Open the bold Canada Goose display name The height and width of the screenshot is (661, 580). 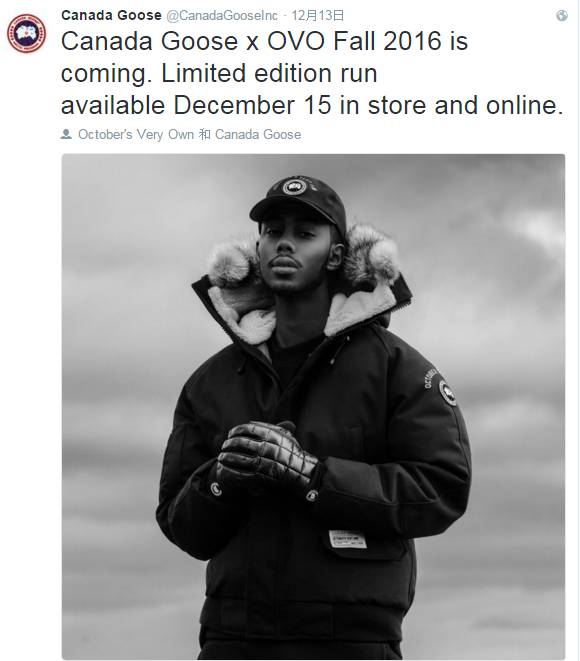[x=111, y=15]
